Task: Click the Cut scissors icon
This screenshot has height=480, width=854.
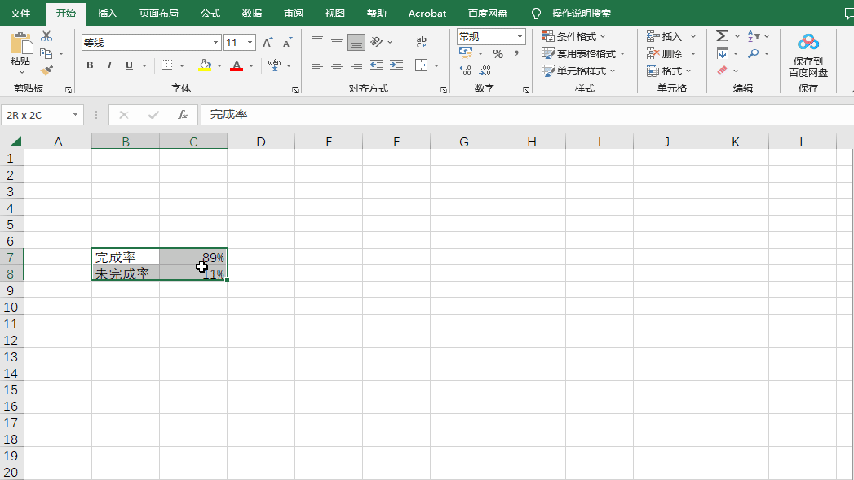Action: coord(46,36)
